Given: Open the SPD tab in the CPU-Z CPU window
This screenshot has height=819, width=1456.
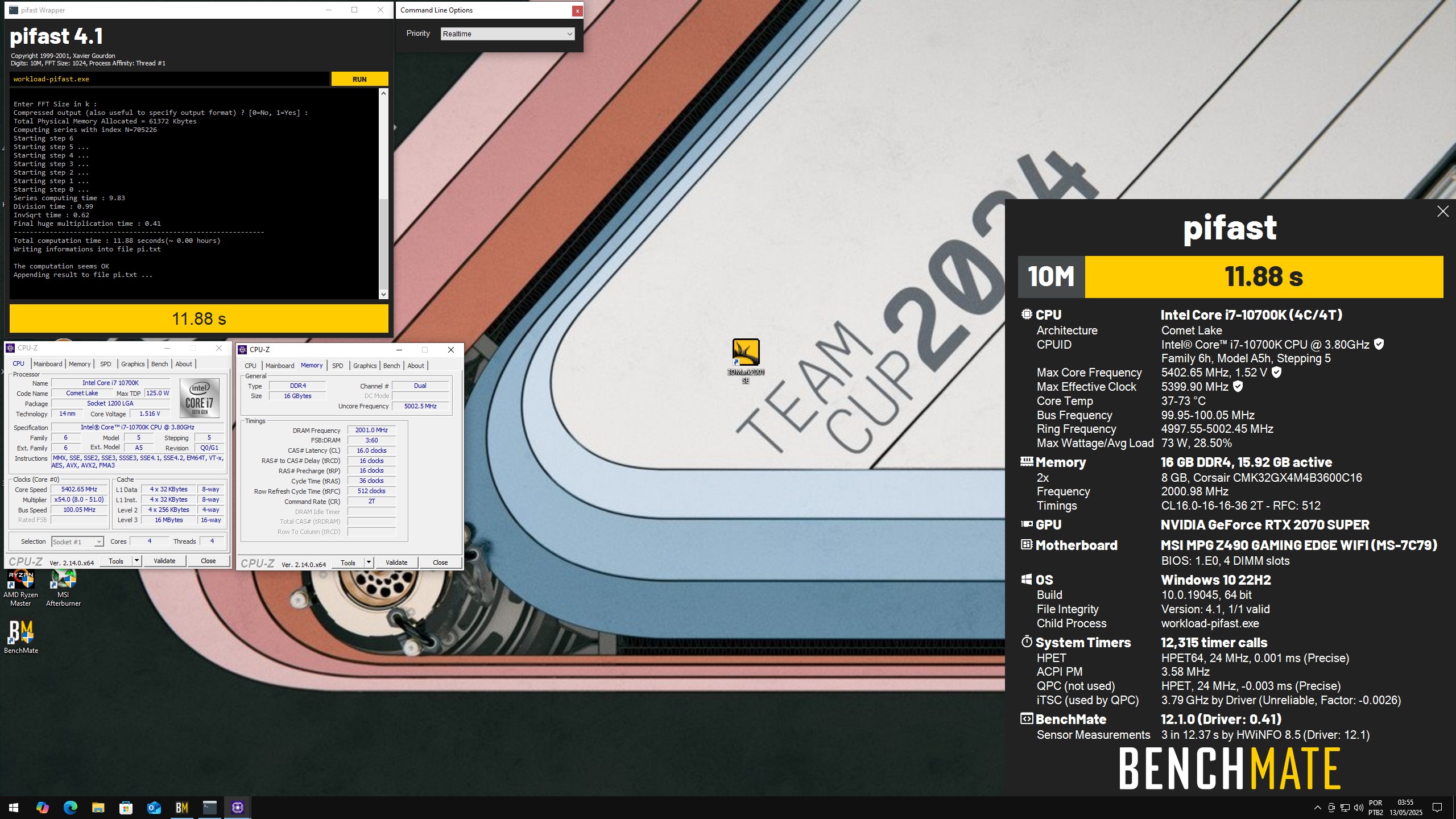Looking at the screenshot, I should (x=106, y=364).
